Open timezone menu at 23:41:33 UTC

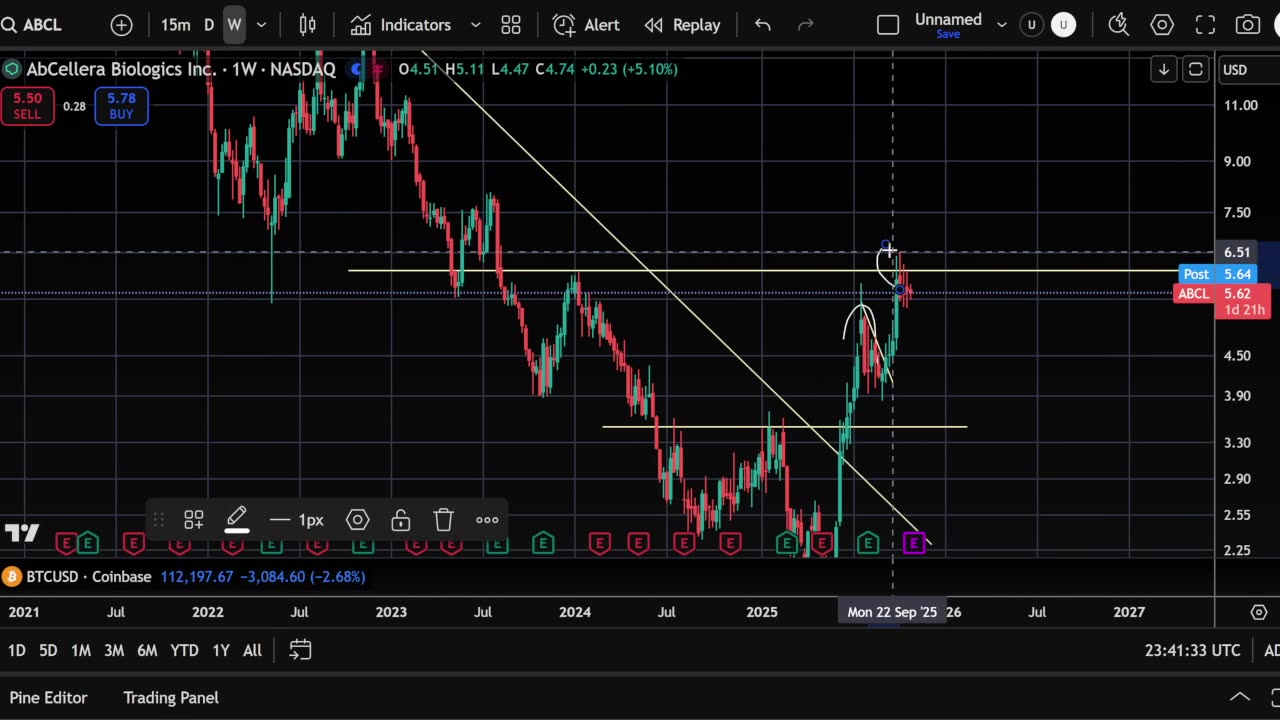point(1192,650)
